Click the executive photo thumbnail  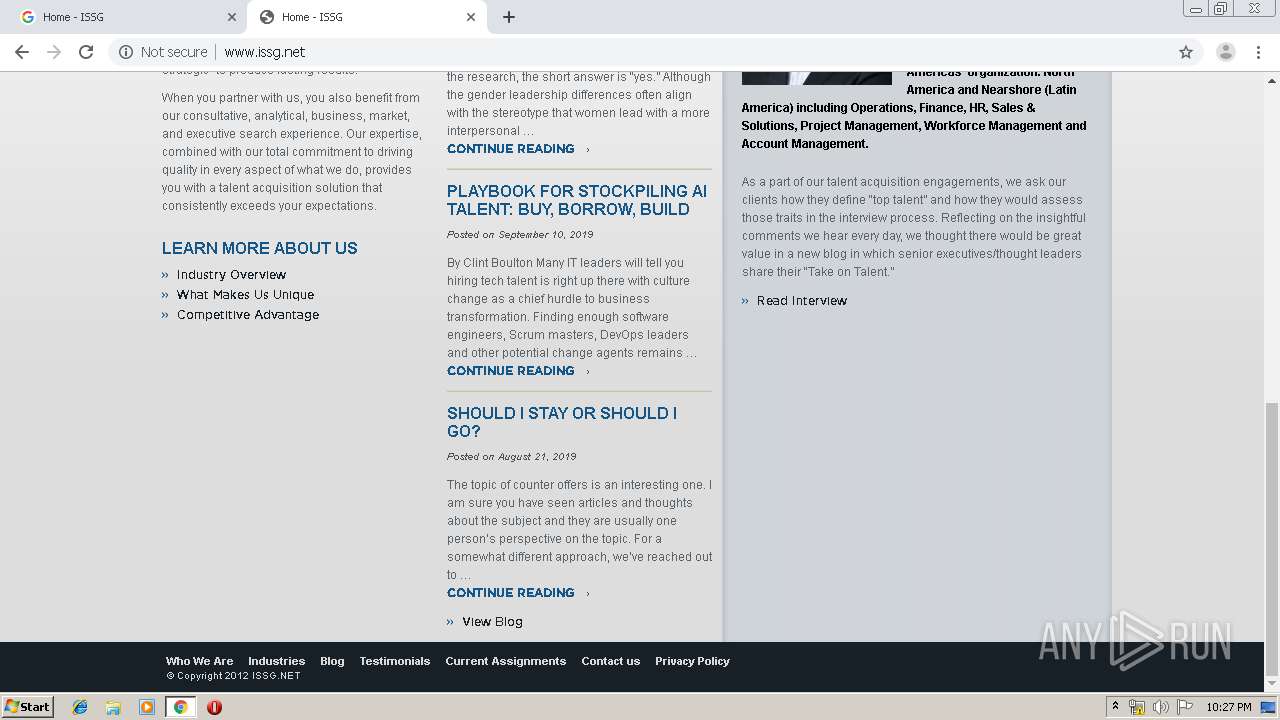[x=817, y=78]
